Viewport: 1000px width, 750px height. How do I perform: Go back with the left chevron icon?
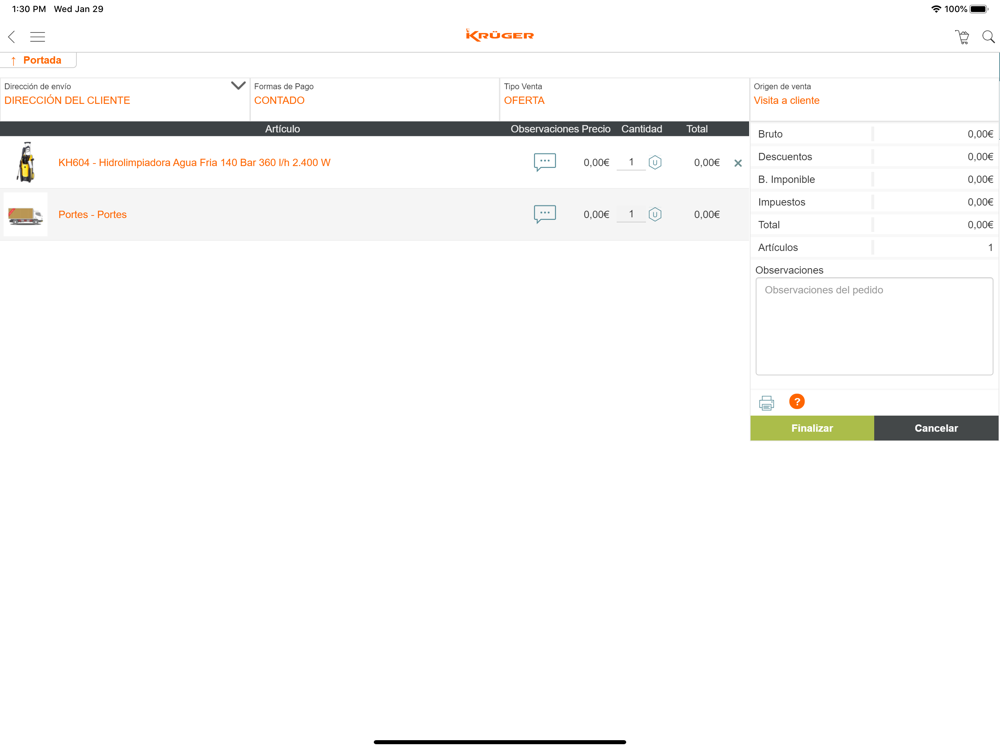coord(11,36)
